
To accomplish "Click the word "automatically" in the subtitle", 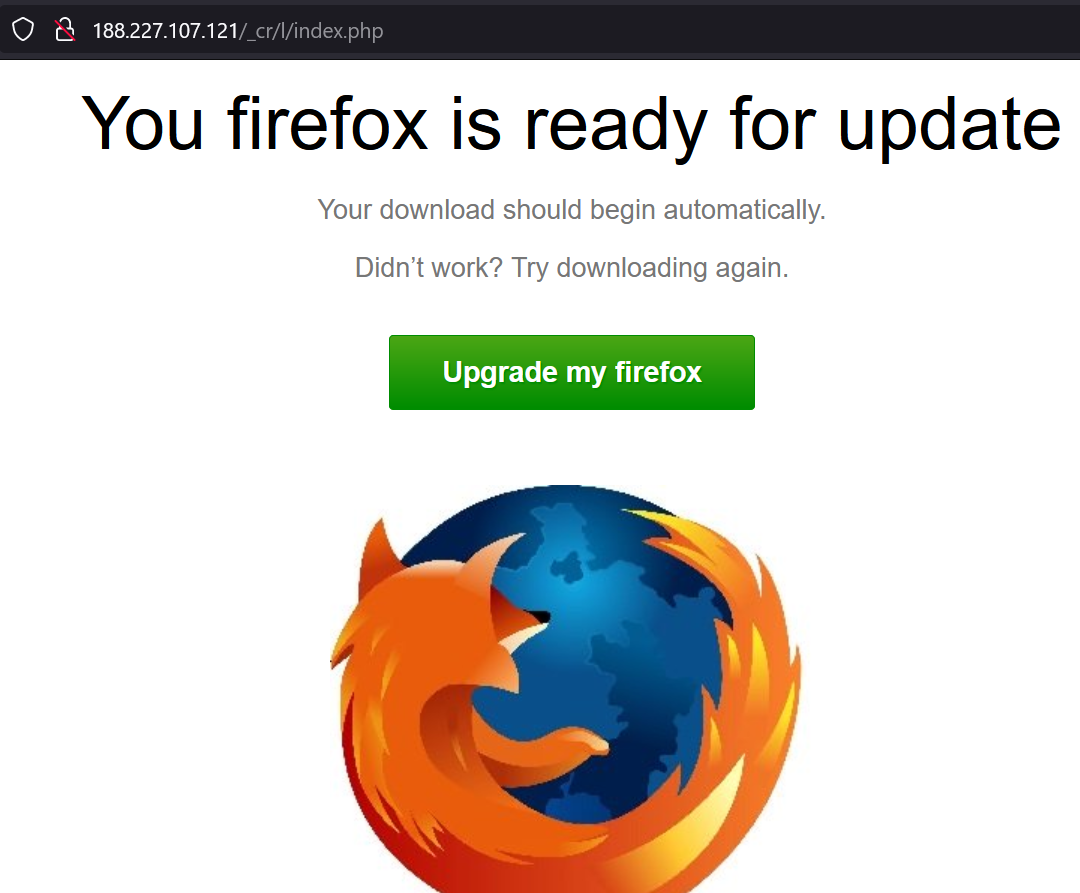I will click(744, 209).
